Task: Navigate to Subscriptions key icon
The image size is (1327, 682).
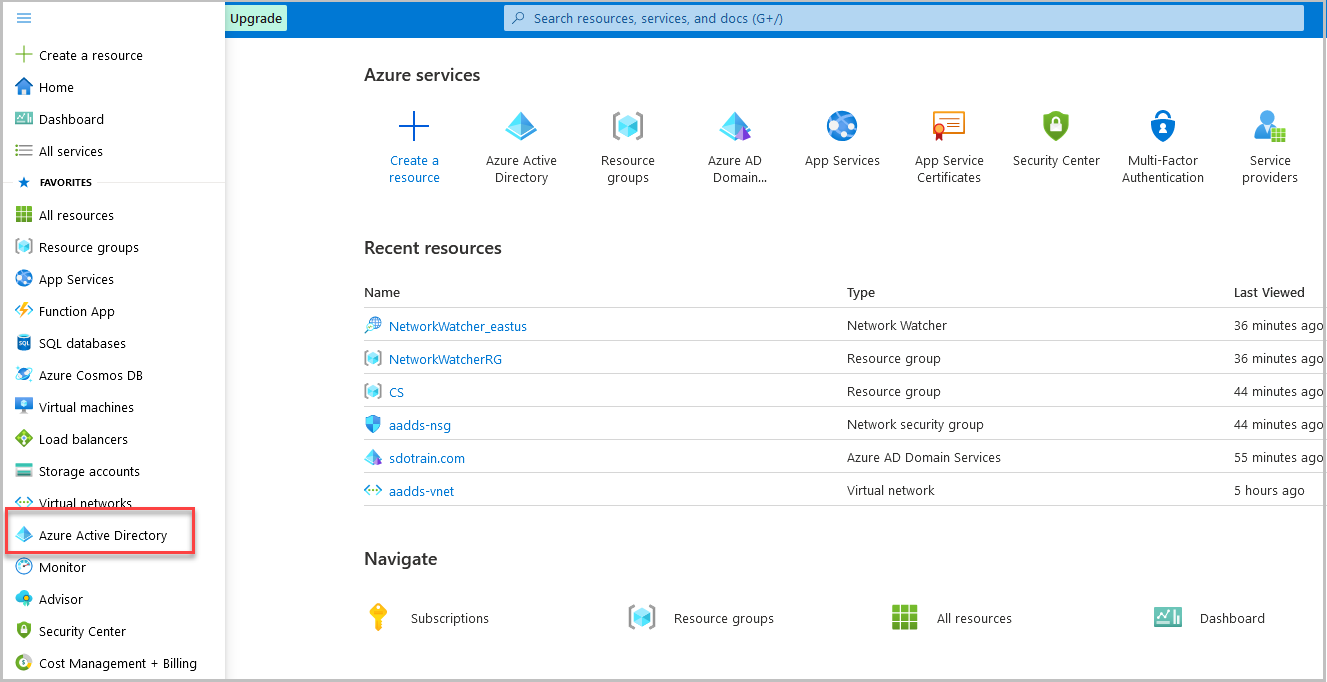Action: click(378, 618)
